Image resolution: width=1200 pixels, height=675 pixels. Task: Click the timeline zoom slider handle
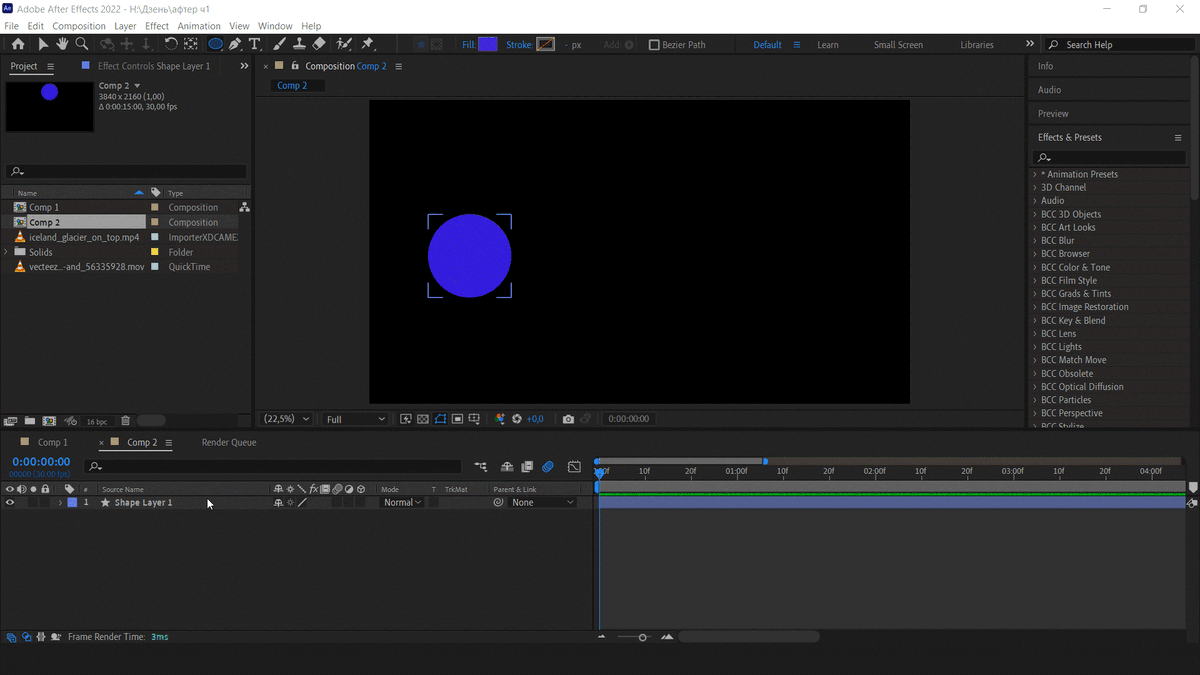click(x=642, y=637)
